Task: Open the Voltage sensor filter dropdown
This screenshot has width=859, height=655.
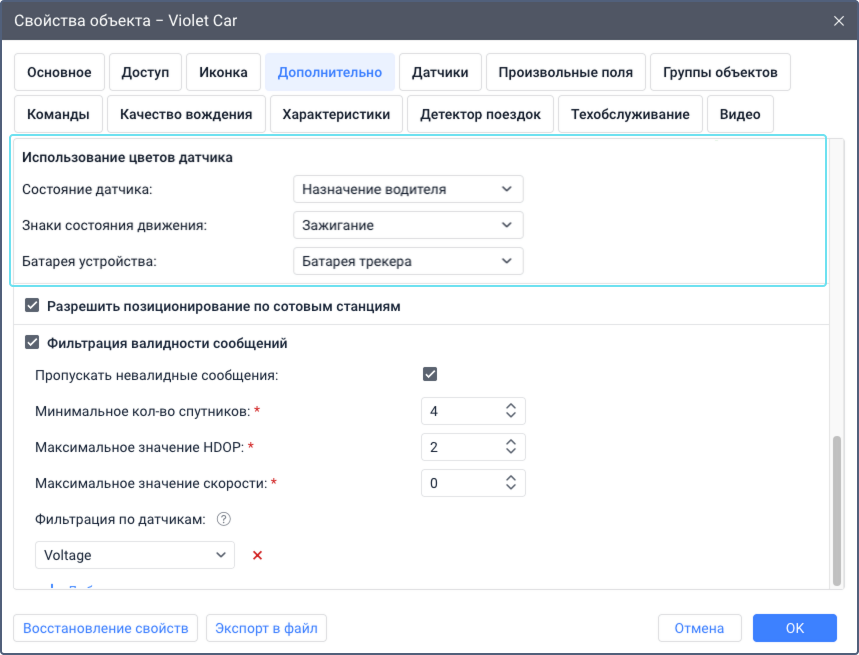Action: coord(134,555)
